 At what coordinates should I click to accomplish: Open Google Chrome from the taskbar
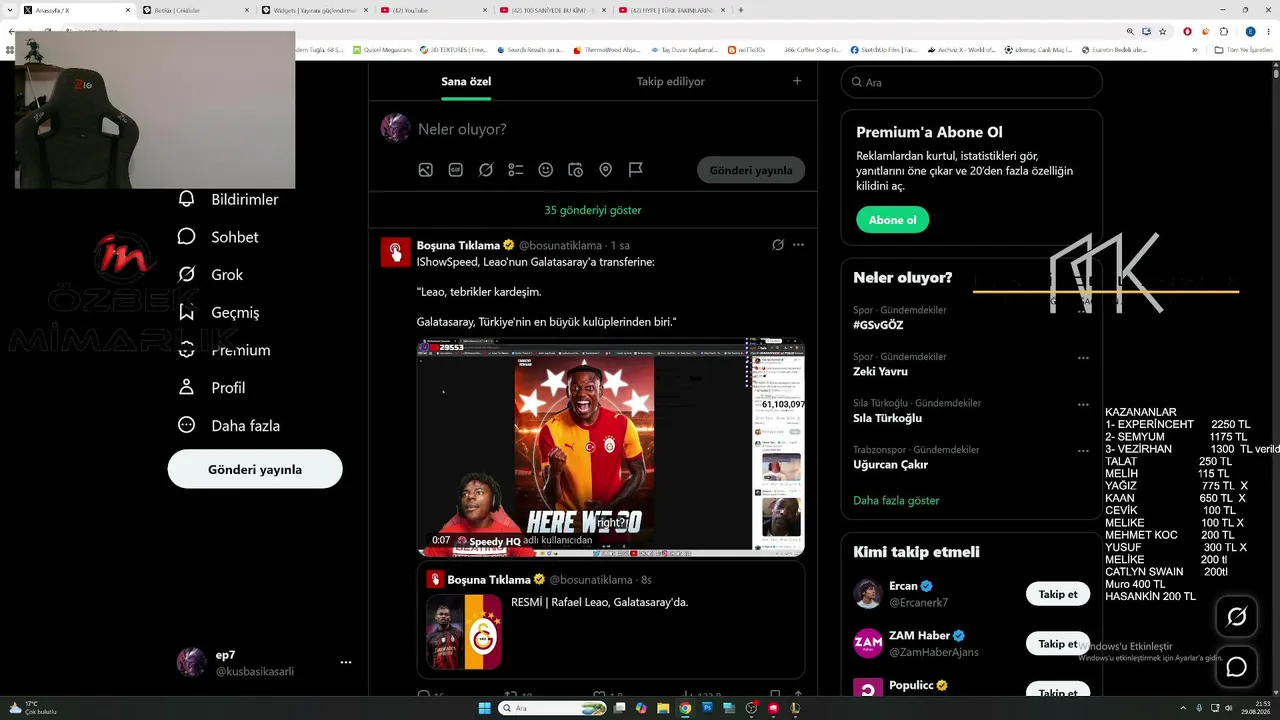point(685,708)
